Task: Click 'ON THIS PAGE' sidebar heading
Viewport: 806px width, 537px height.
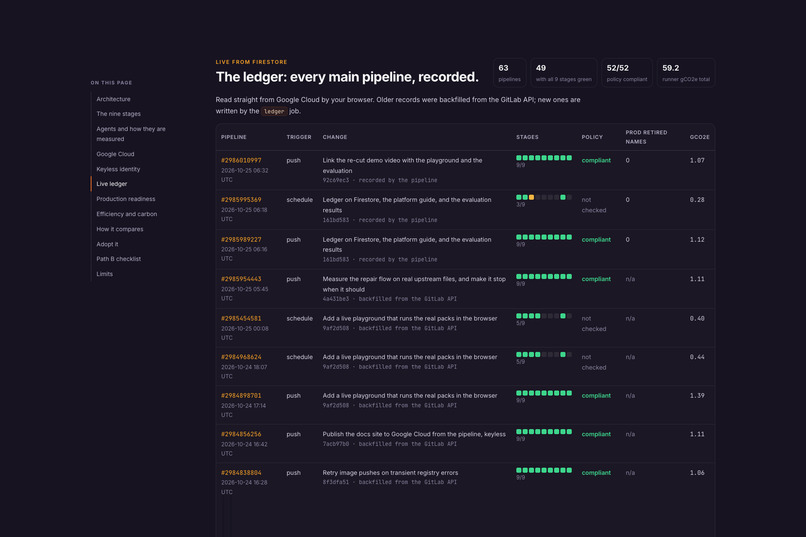Action: (111, 83)
